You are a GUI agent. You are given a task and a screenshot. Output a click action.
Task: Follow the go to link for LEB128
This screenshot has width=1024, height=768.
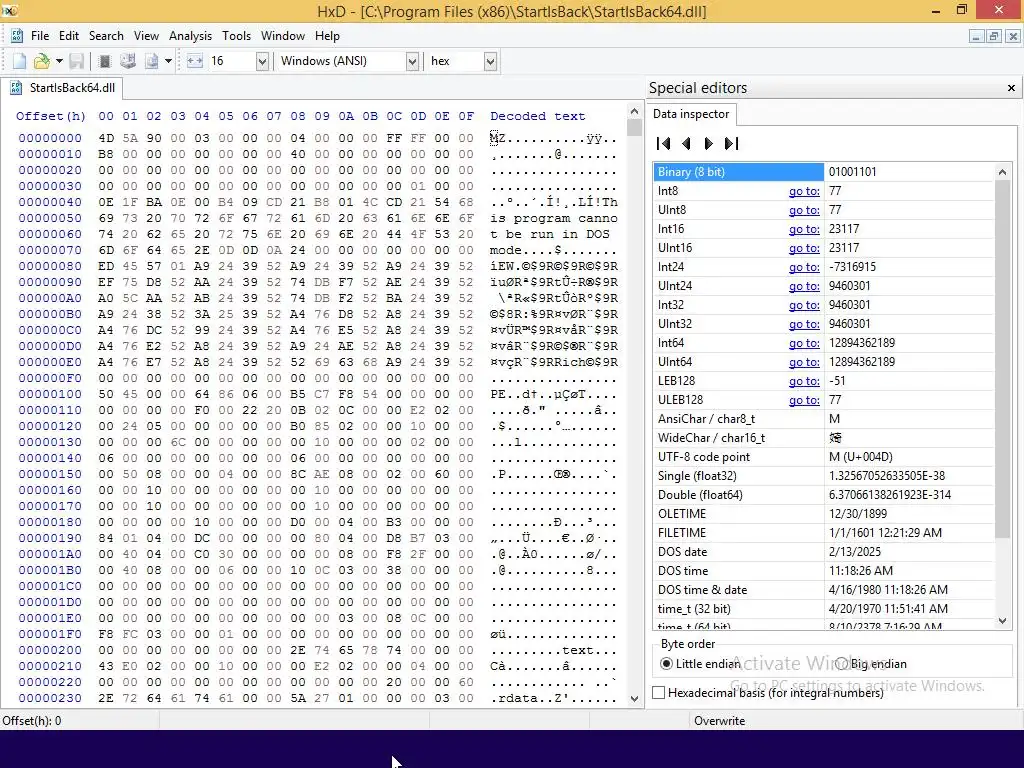(804, 381)
